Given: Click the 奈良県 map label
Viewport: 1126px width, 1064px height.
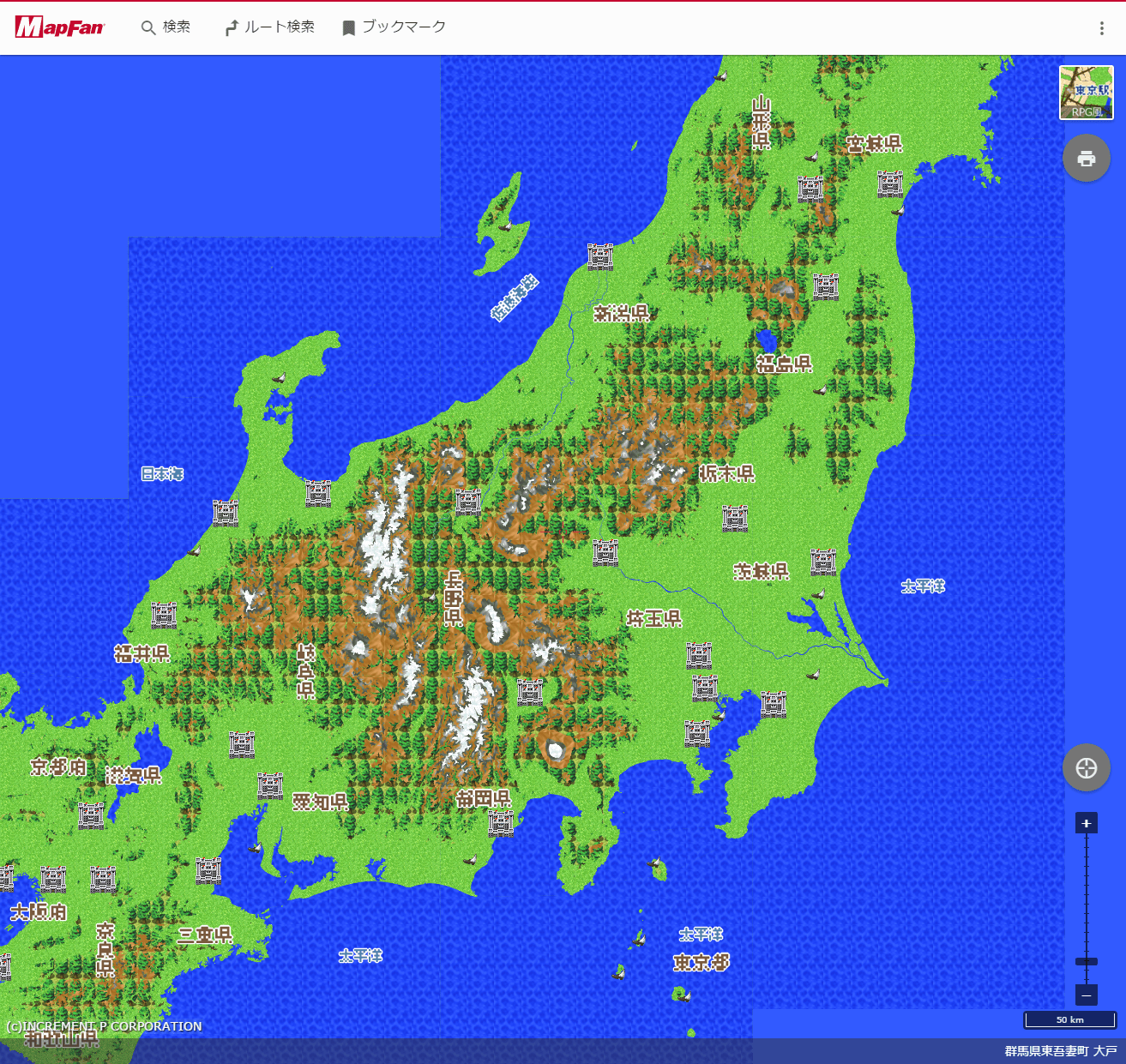Looking at the screenshot, I should 105,950.
